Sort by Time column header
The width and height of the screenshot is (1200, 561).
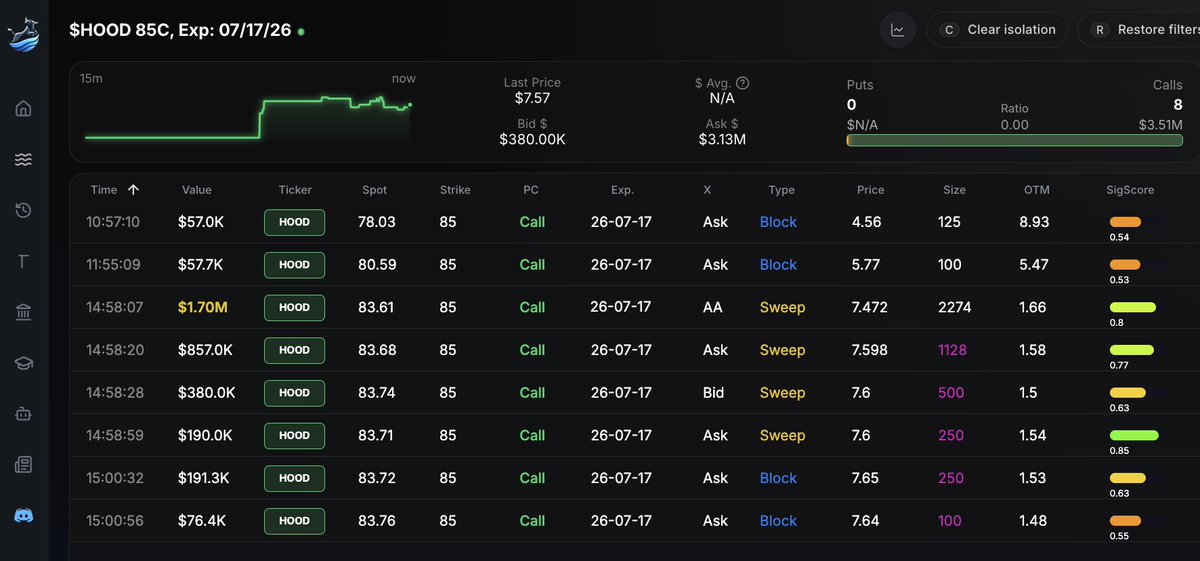point(115,190)
